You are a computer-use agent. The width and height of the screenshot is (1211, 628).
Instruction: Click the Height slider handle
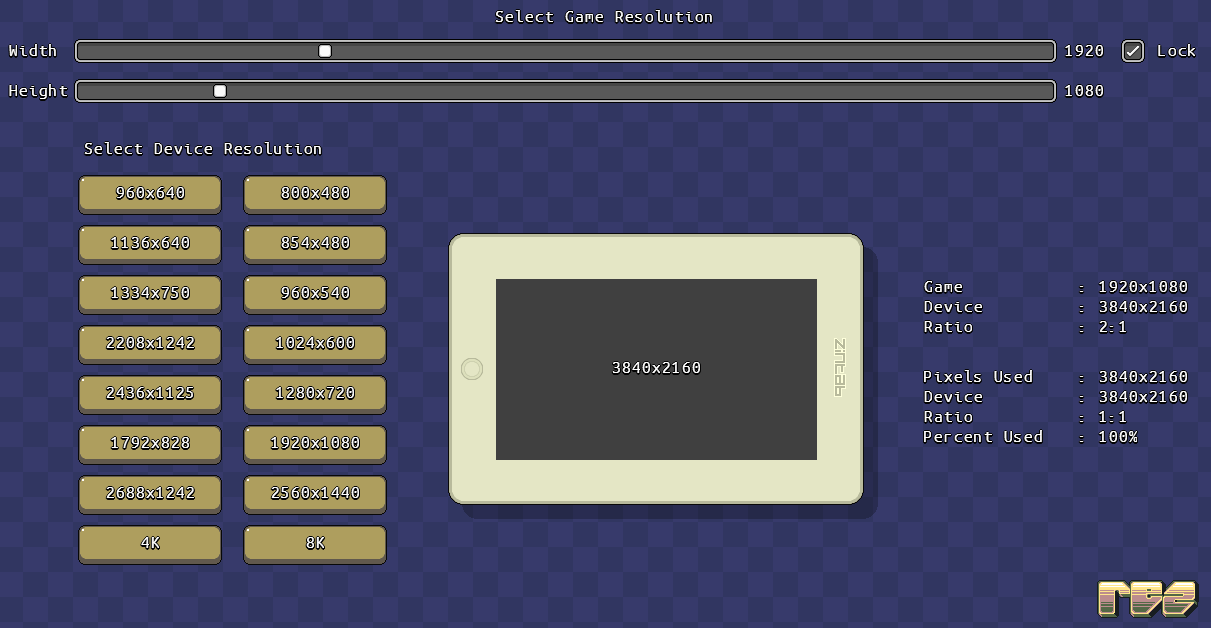[x=220, y=91]
